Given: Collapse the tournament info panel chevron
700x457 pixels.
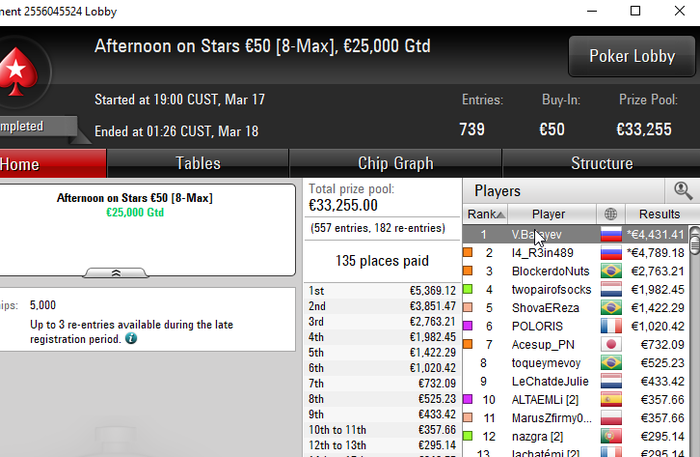Looking at the screenshot, I should [x=116, y=273].
